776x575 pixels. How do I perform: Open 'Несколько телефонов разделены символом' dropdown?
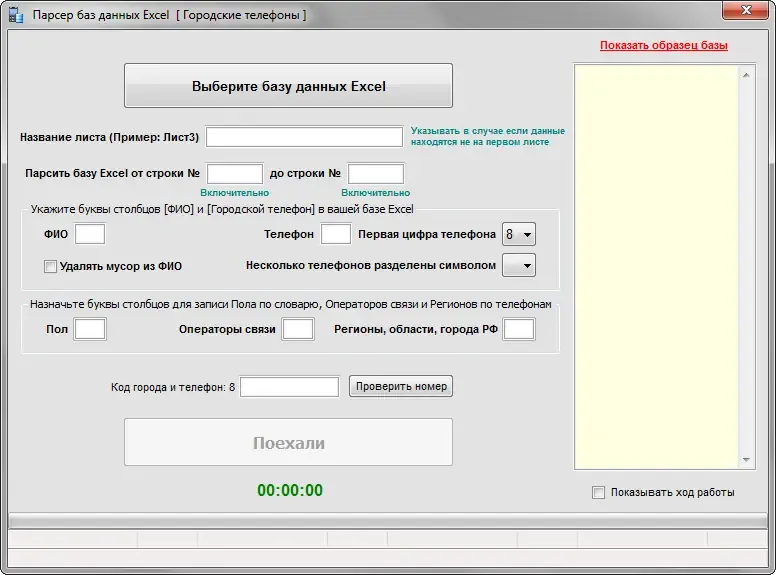coord(519,265)
